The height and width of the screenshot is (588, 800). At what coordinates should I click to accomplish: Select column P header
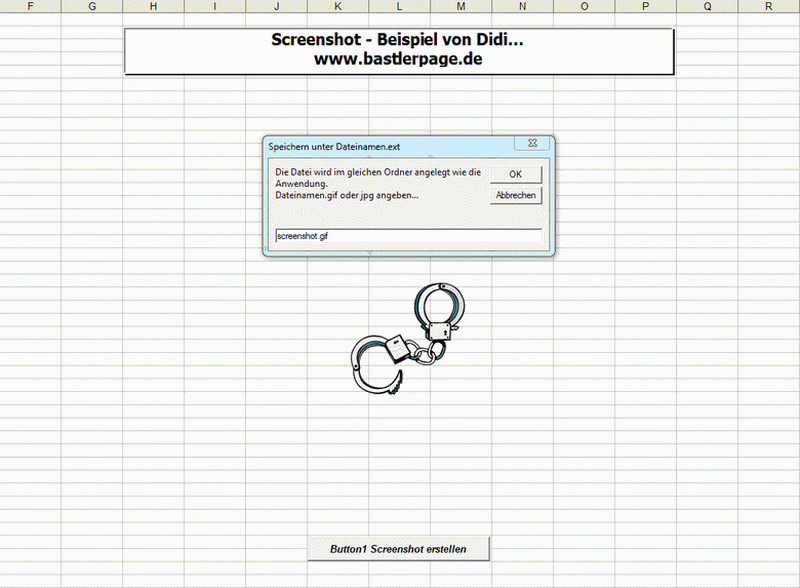click(x=646, y=6)
